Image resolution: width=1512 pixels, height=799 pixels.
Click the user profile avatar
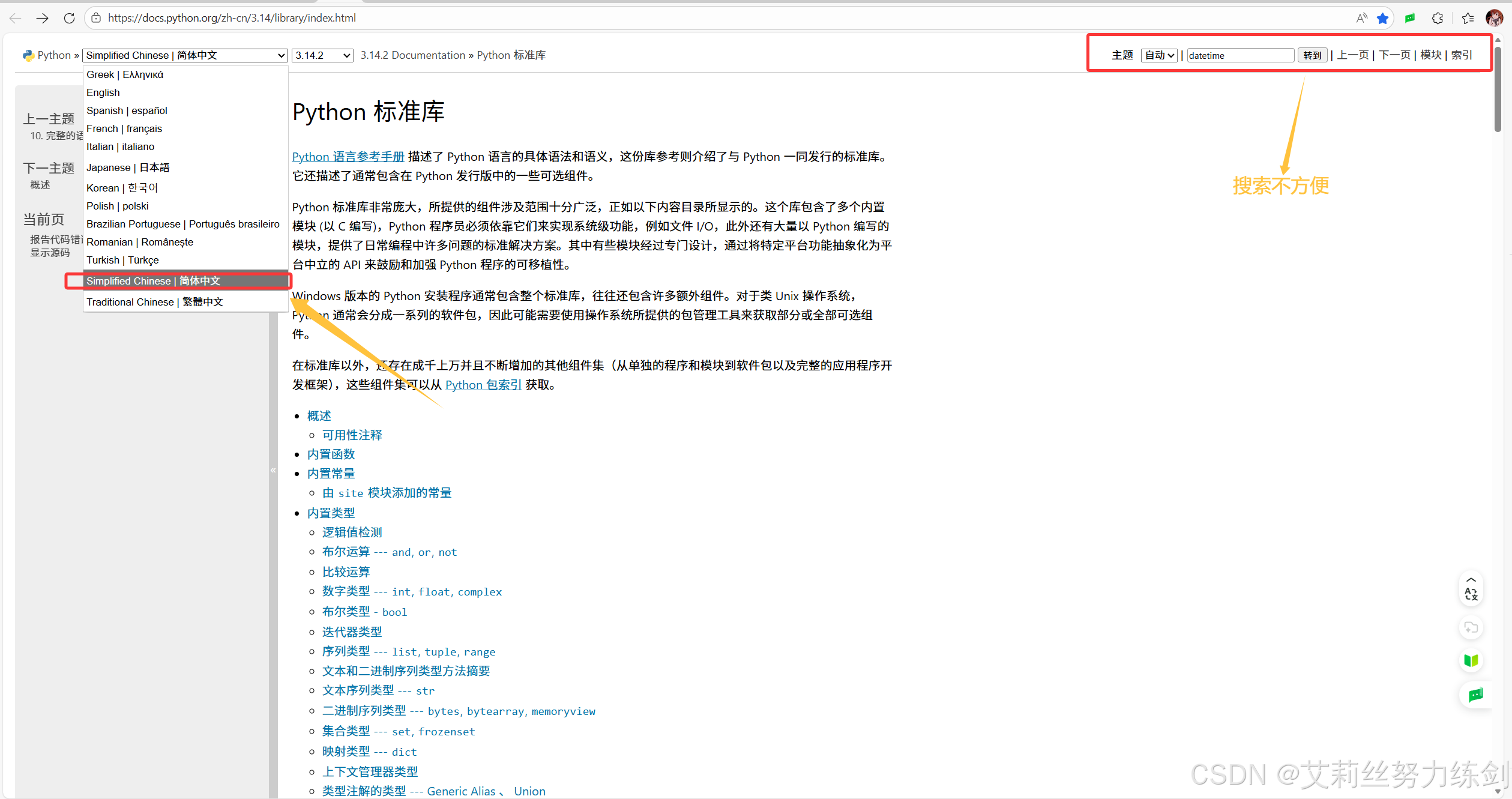click(x=1493, y=18)
